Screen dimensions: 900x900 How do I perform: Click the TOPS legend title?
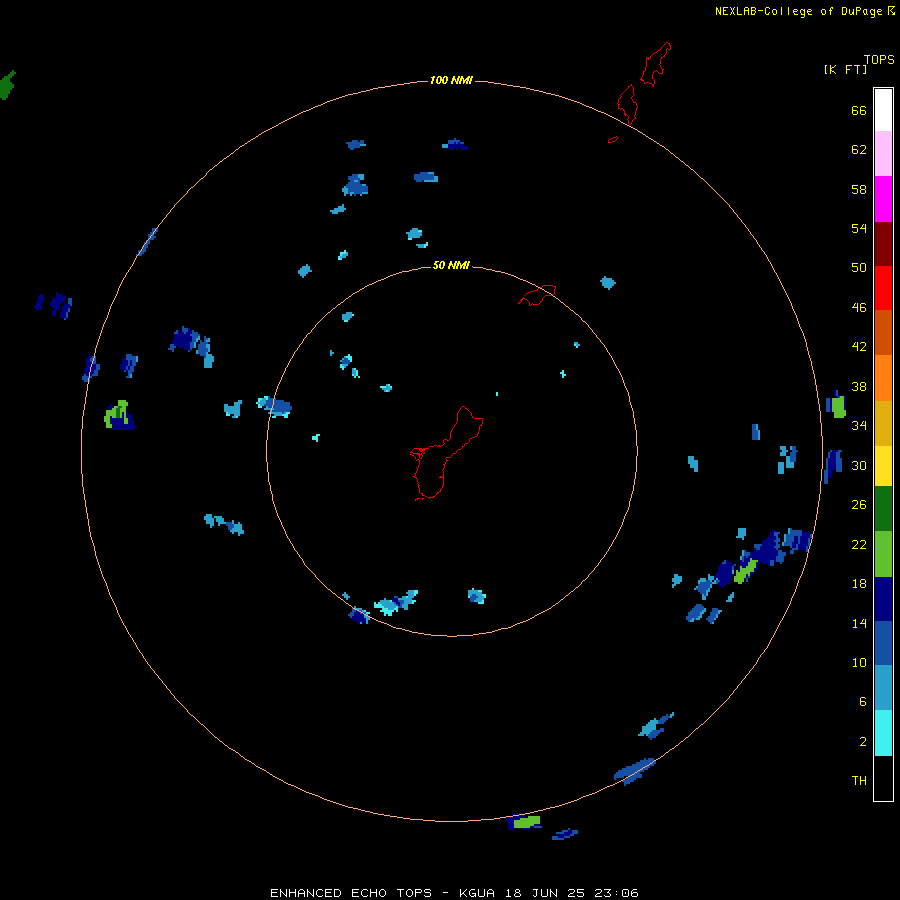pos(879,60)
